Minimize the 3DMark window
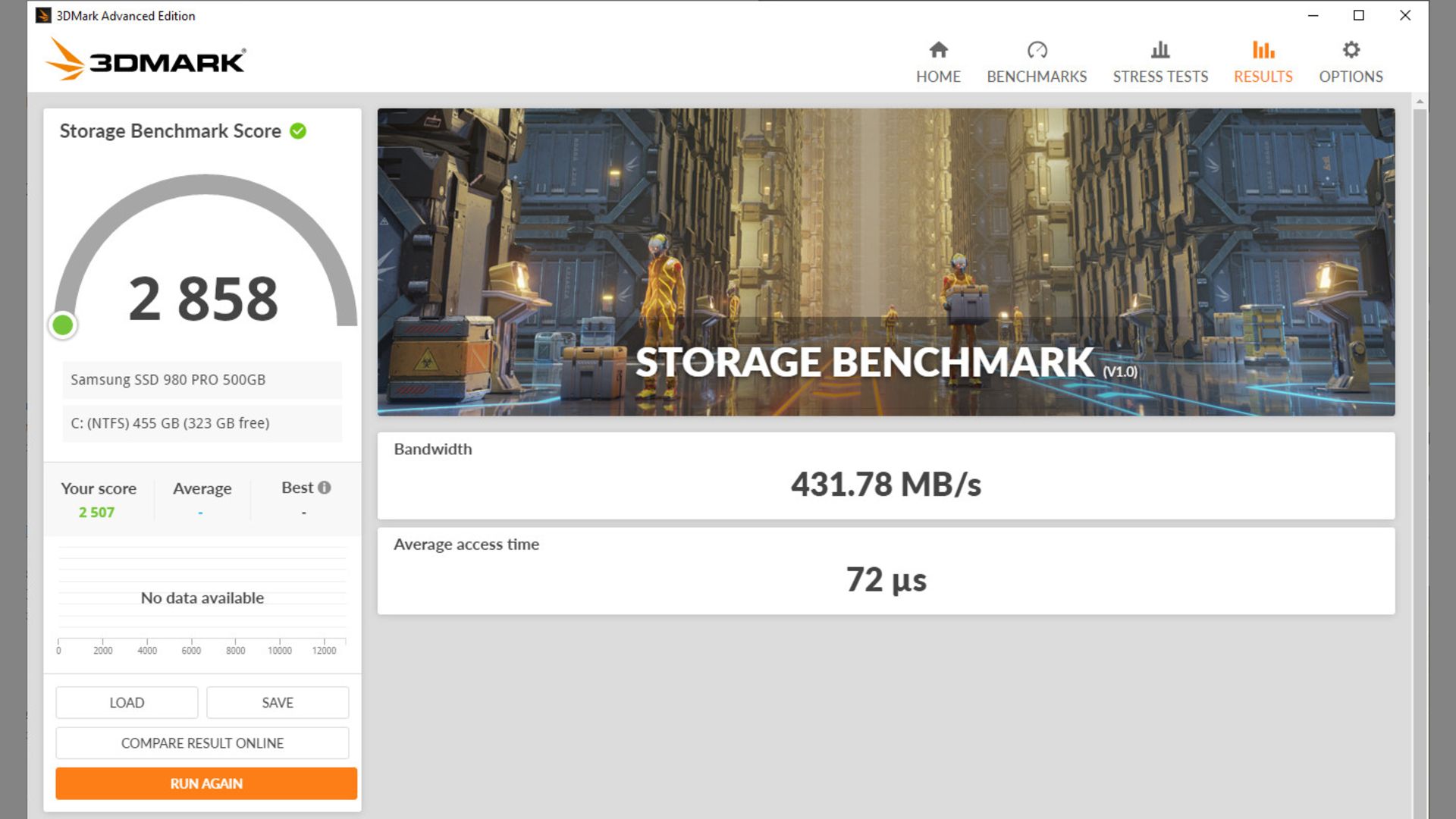 click(1313, 15)
